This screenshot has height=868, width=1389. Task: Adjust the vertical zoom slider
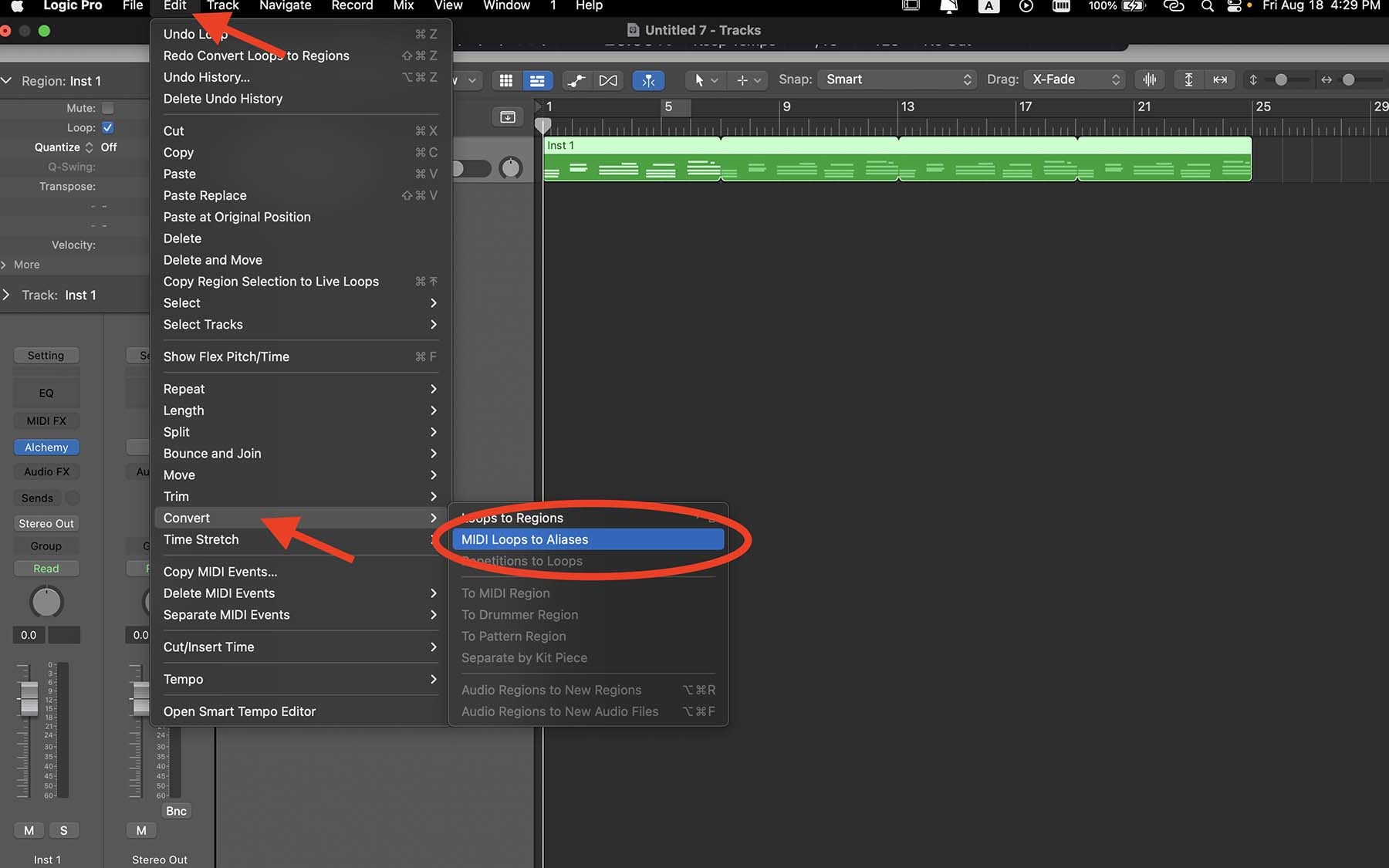click(1281, 79)
